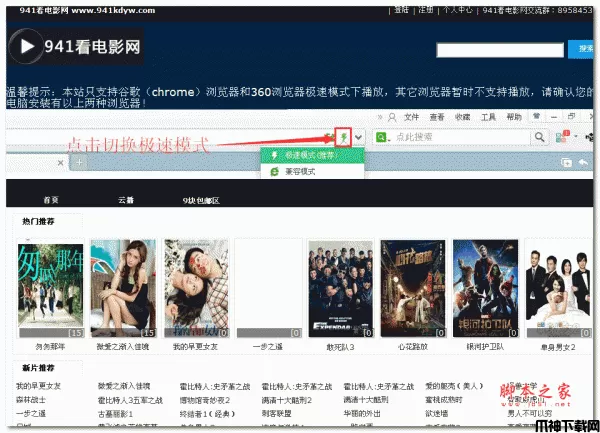600x433 pixels.
Task: Expand the » overflow chevron in menu bar
Action: tap(380, 117)
